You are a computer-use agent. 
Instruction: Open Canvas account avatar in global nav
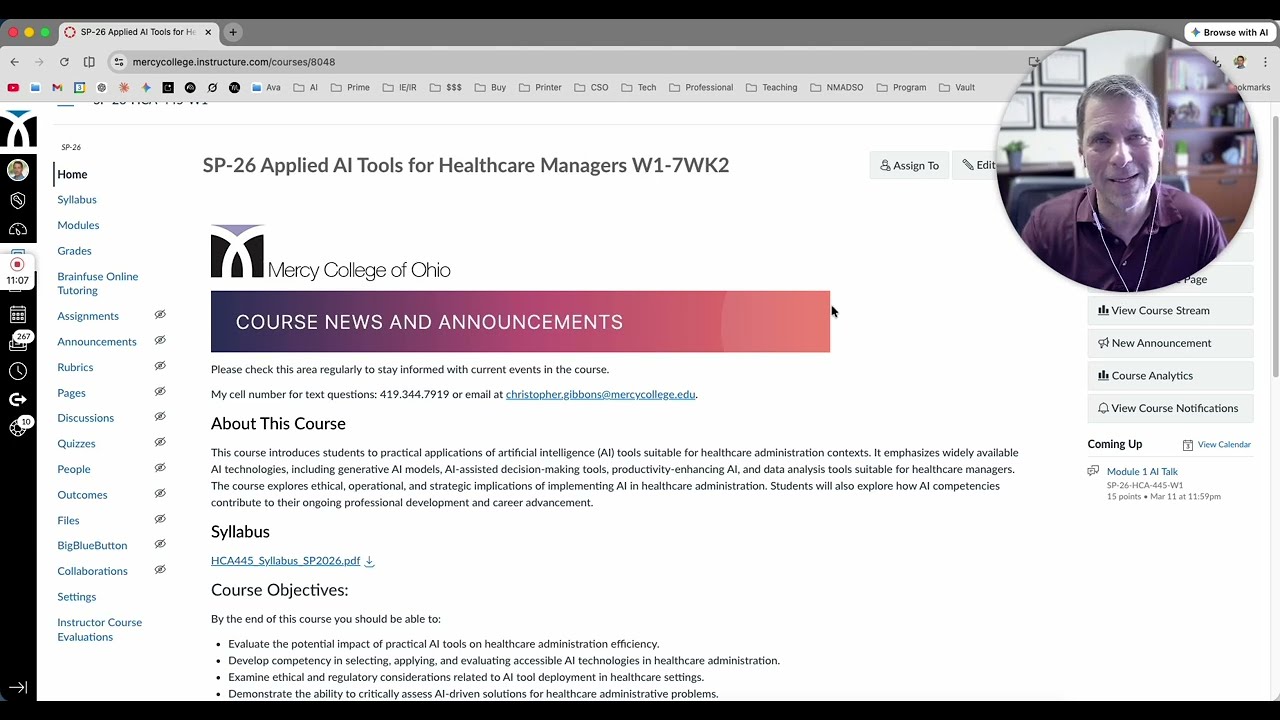tap(17, 170)
